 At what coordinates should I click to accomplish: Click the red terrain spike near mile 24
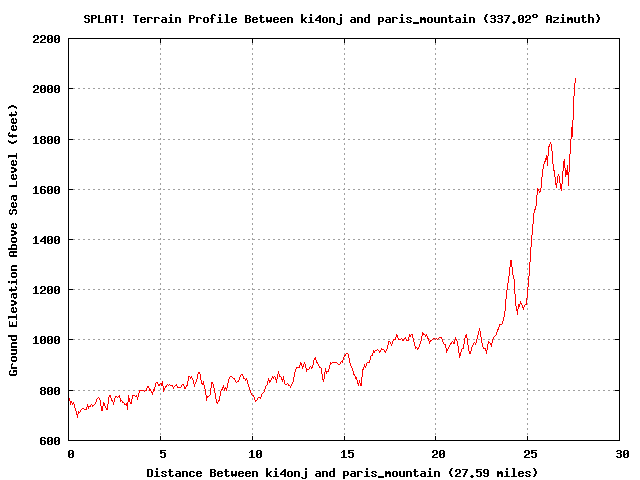coord(511,261)
